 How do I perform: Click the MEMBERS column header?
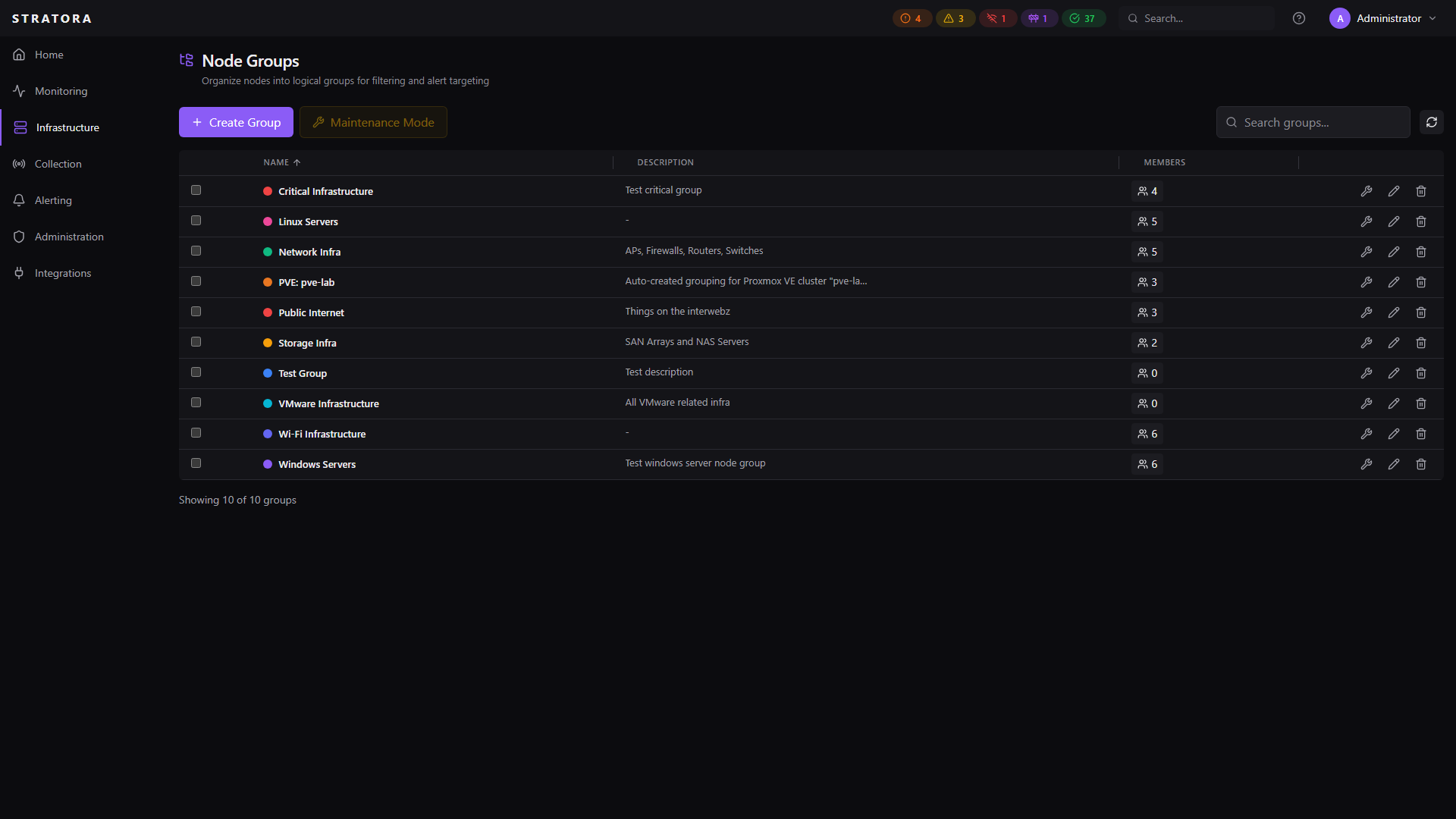point(1164,162)
